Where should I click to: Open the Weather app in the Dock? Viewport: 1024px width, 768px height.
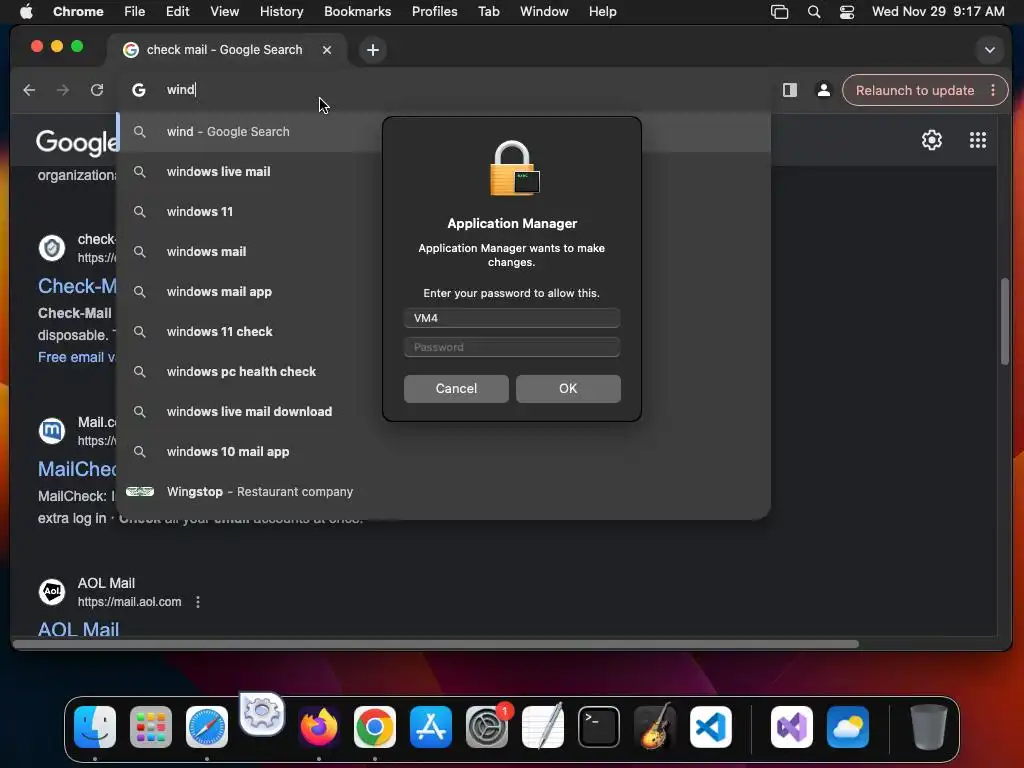pyautogui.click(x=848, y=727)
